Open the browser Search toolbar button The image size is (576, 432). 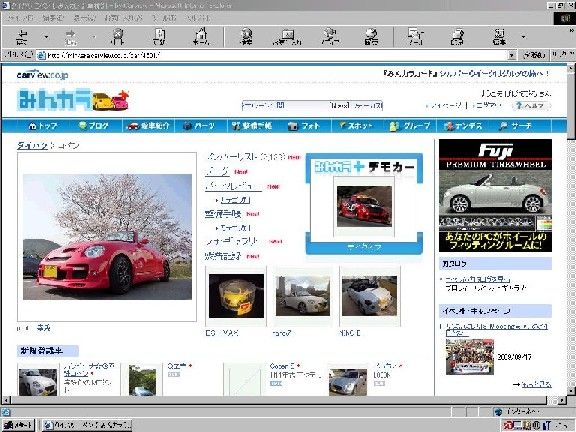pyautogui.click(x=246, y=37)
